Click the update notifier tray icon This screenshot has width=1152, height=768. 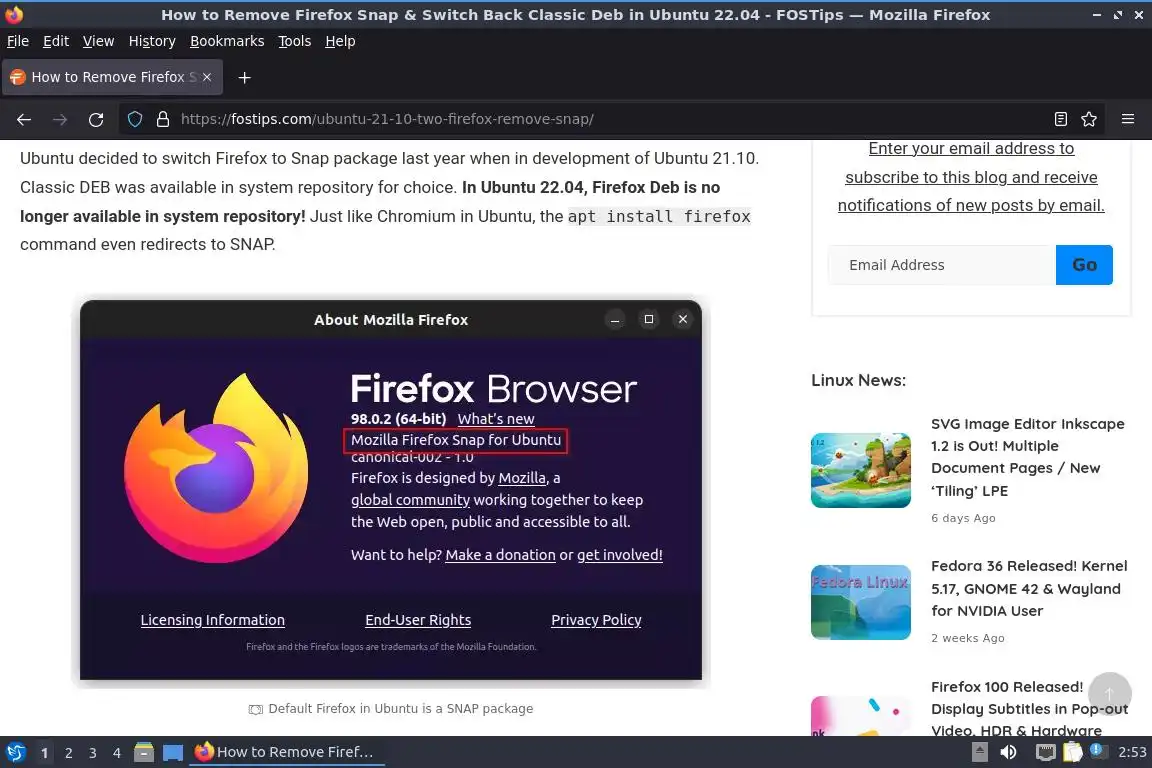tap(1096, 750)
